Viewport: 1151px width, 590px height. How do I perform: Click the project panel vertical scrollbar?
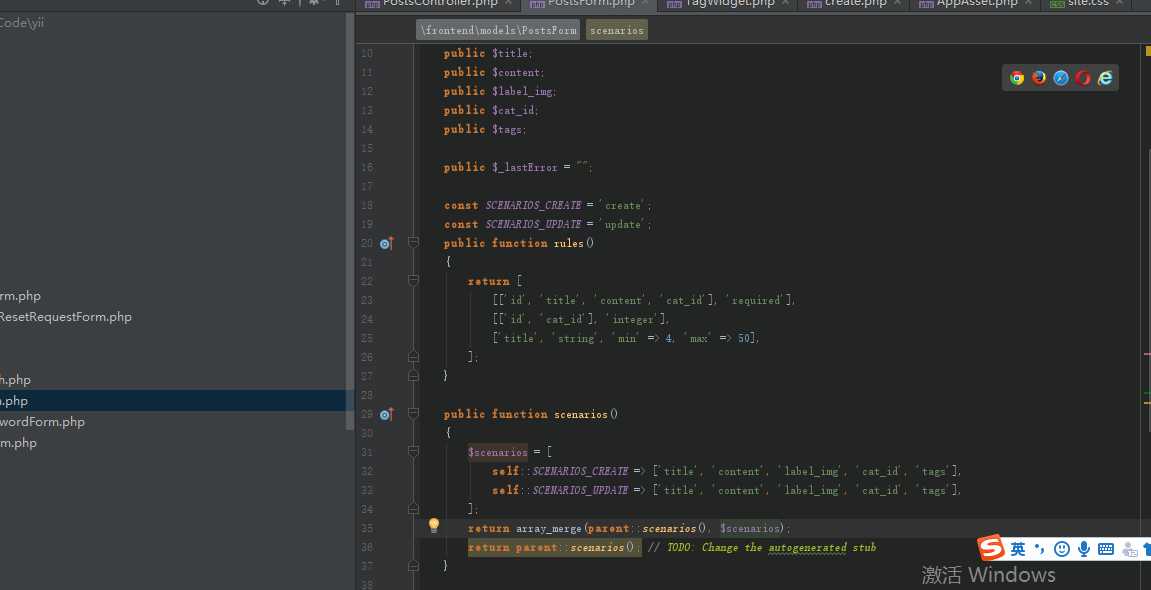point(350,220)
